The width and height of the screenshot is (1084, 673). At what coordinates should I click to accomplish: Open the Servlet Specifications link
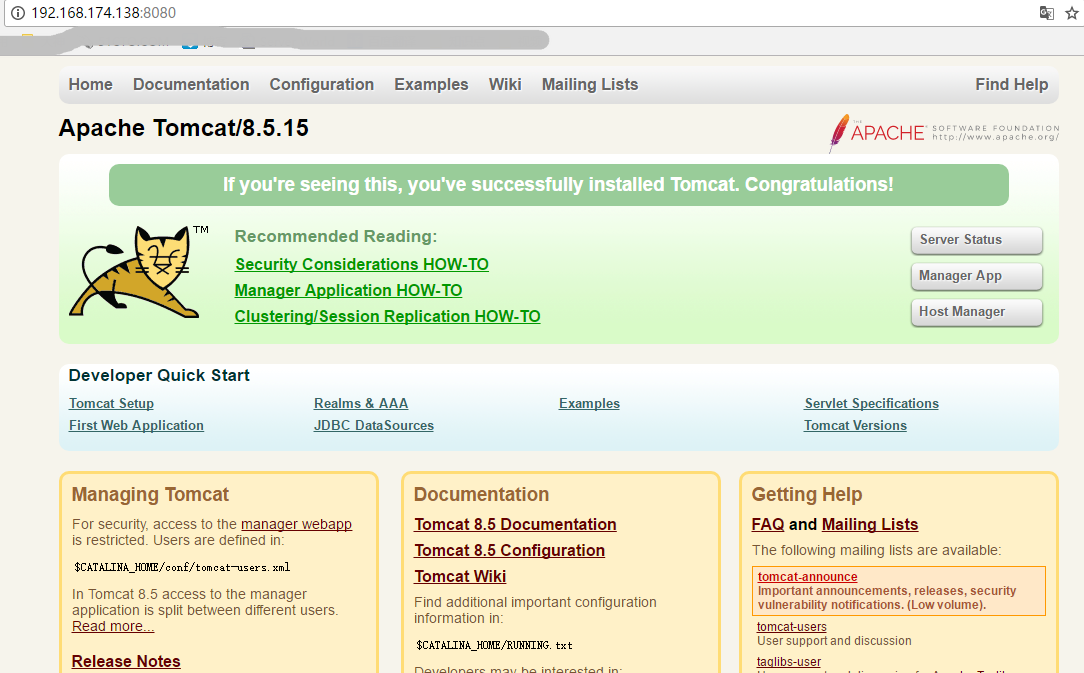871,403
